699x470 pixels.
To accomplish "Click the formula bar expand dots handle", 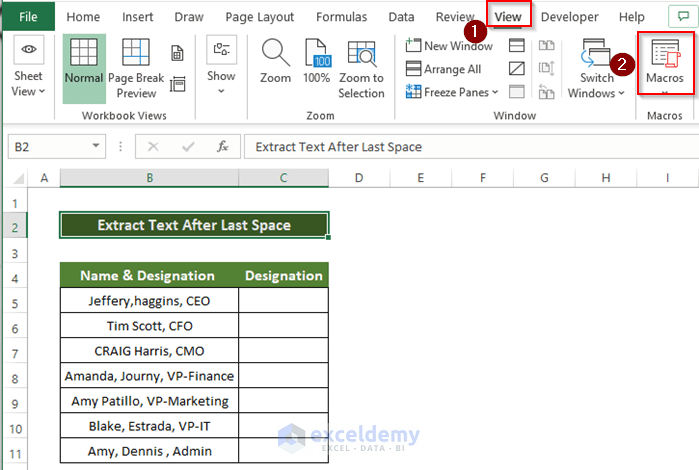I will click(120, 146).
